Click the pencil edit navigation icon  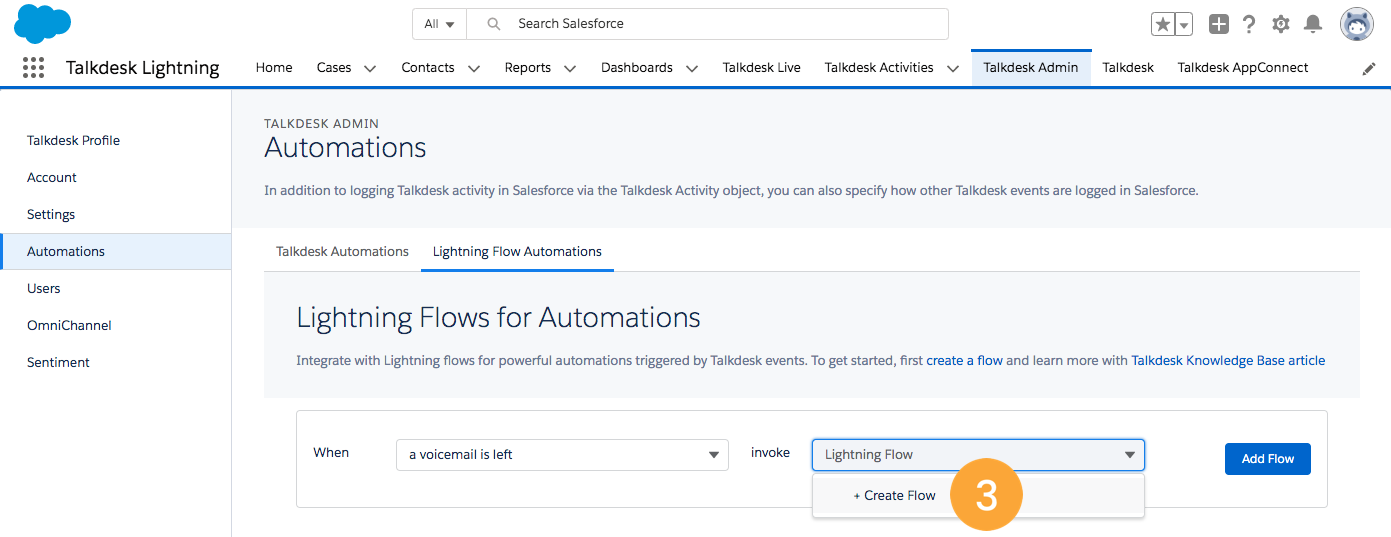[1369, 69]
